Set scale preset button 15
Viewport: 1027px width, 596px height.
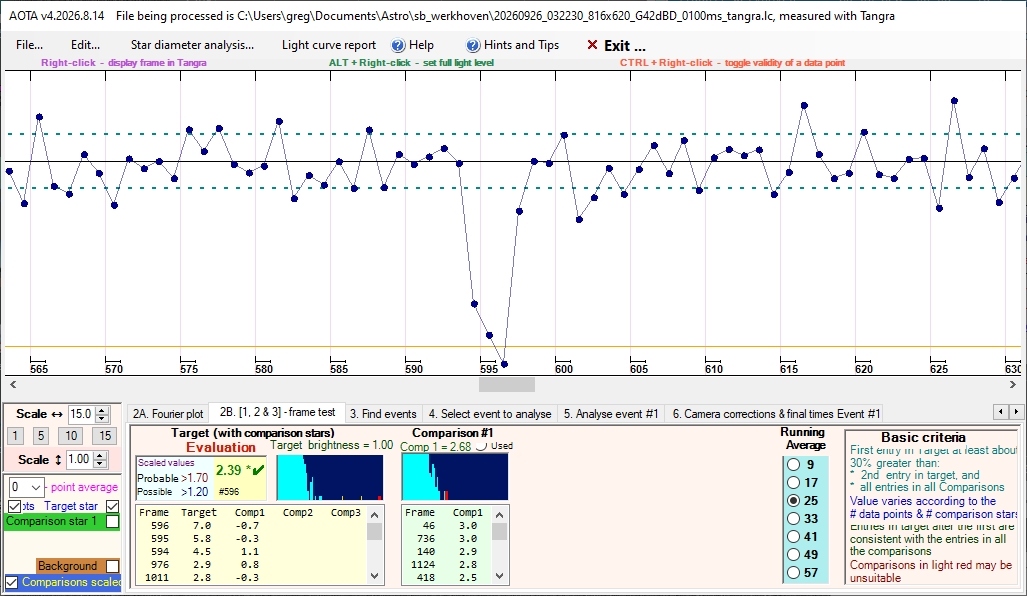click(x=105, y=436)
